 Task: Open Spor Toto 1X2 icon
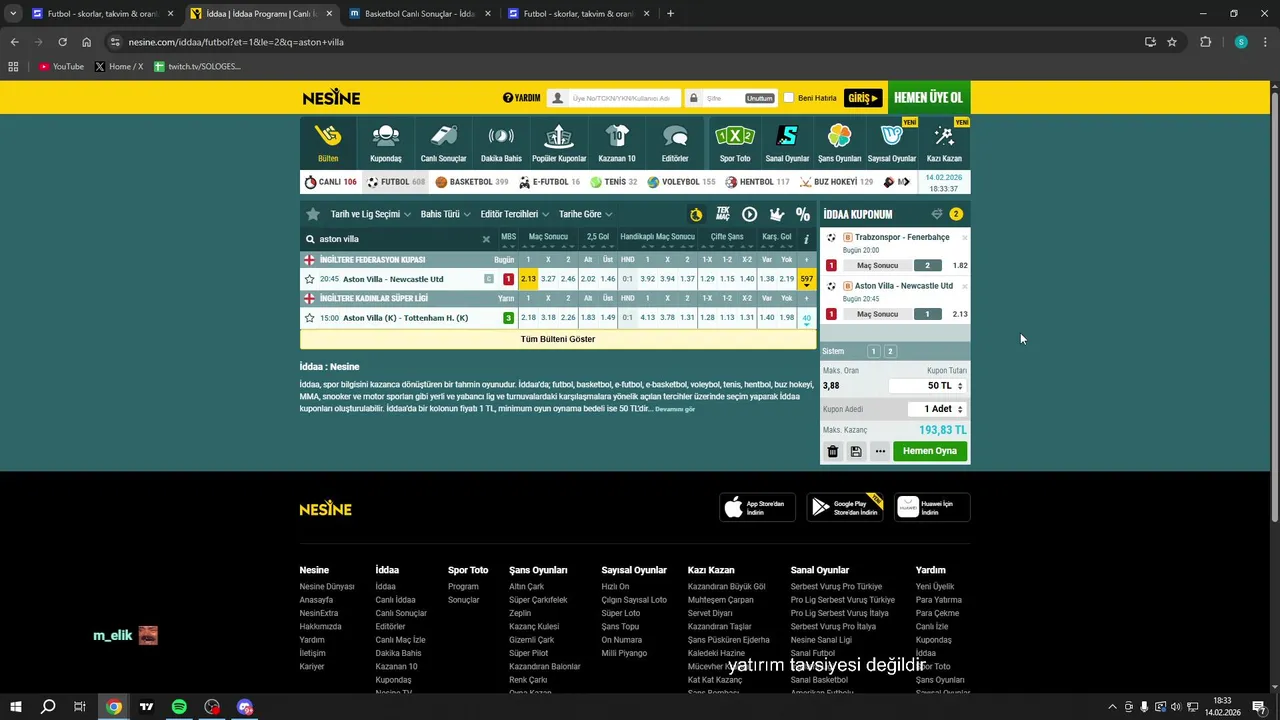click(735, 135)
